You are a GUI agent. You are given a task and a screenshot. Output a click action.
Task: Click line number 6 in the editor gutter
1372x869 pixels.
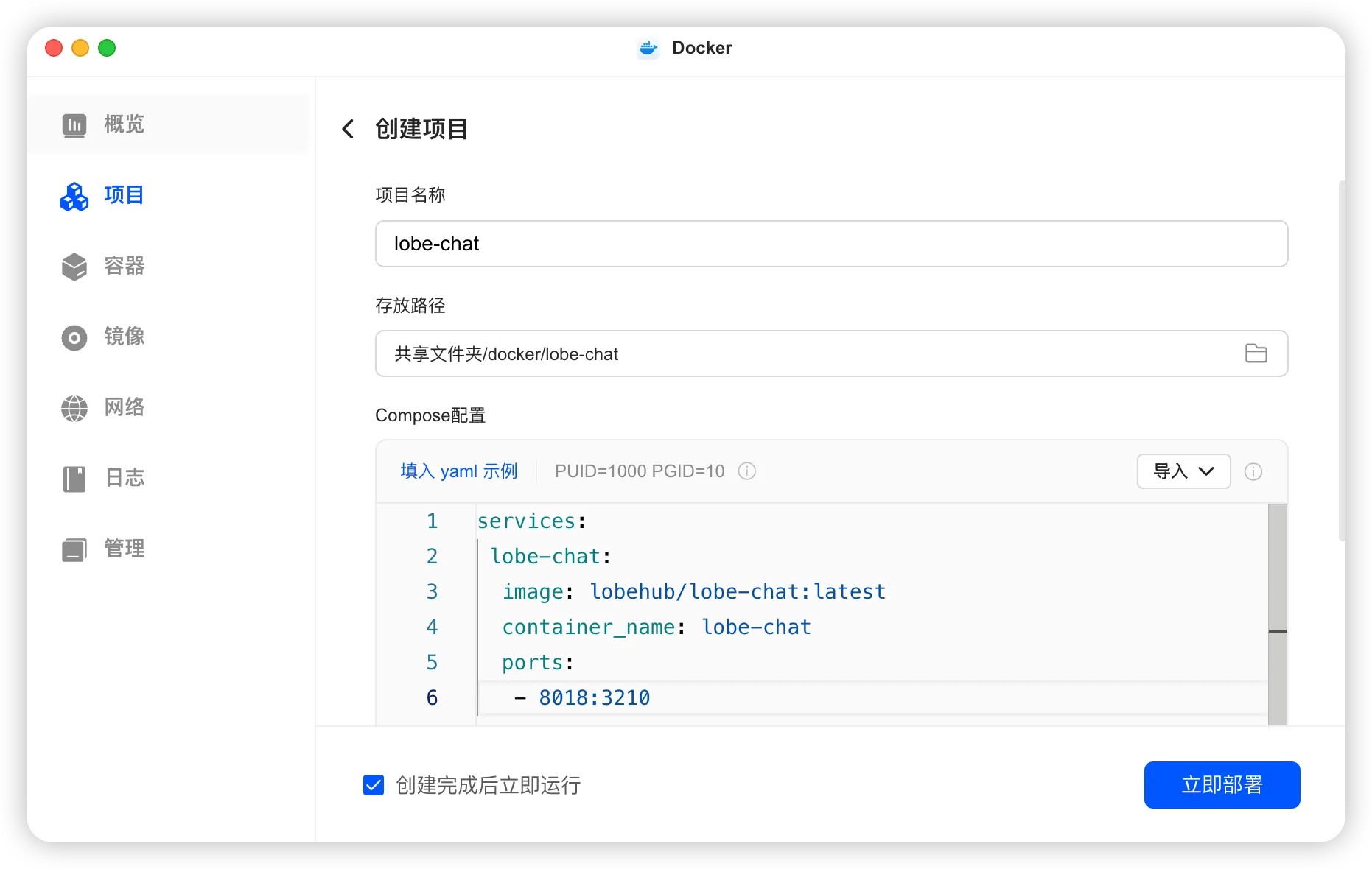coord(433,698)
